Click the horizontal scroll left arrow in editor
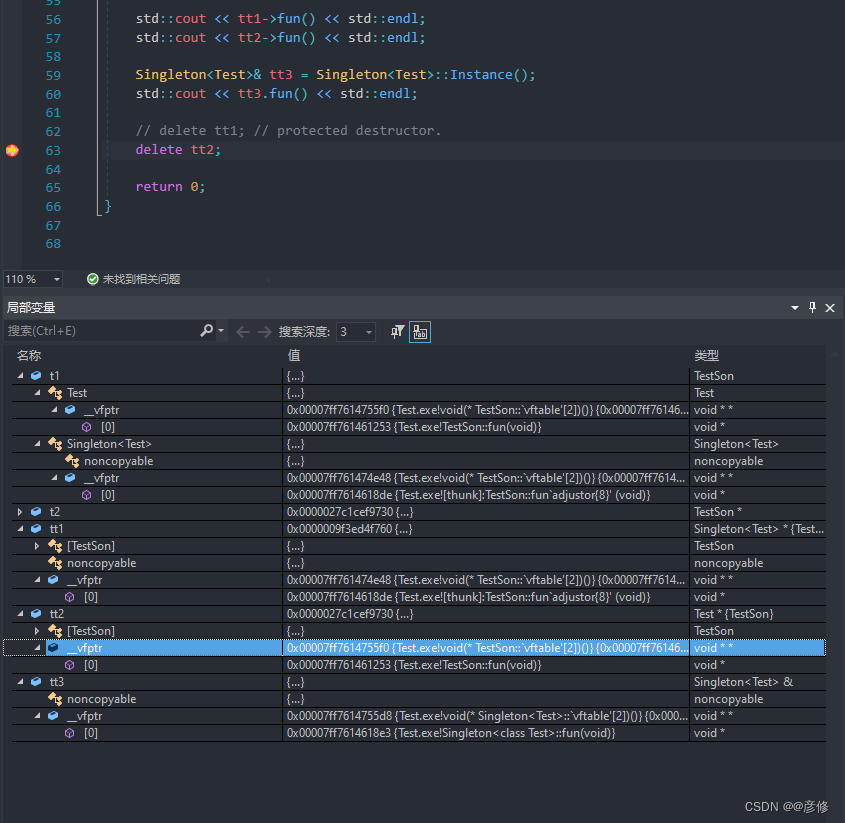 pos(268,279)
